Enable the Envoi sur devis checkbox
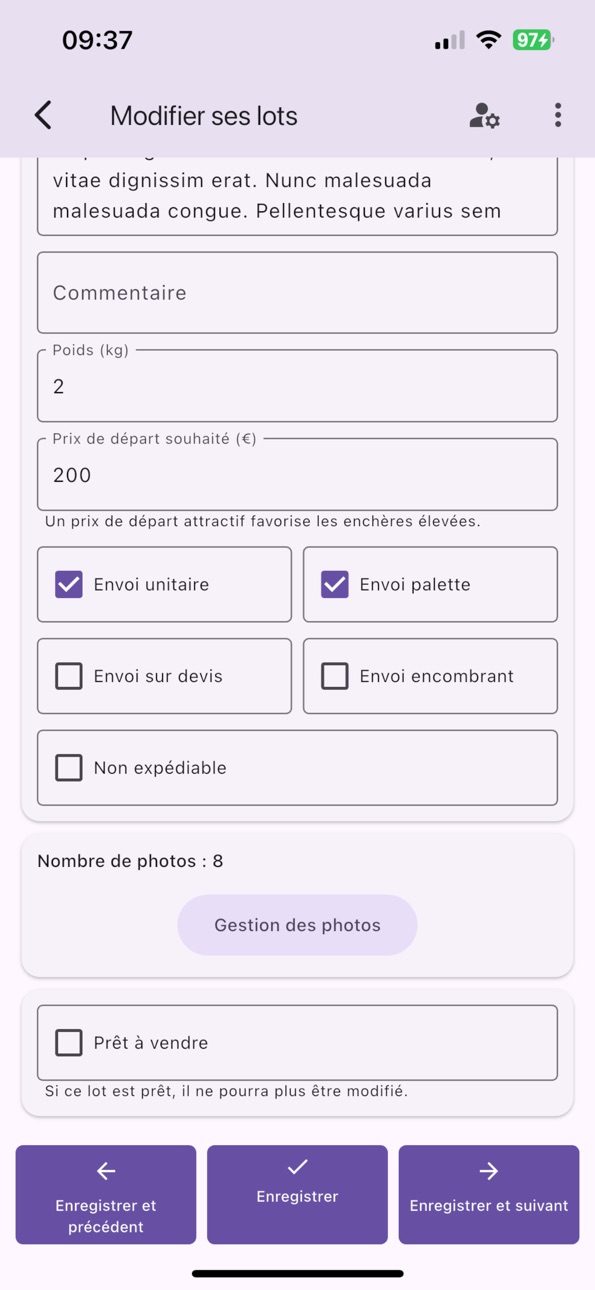595x1290 pixels. point(69,676)
